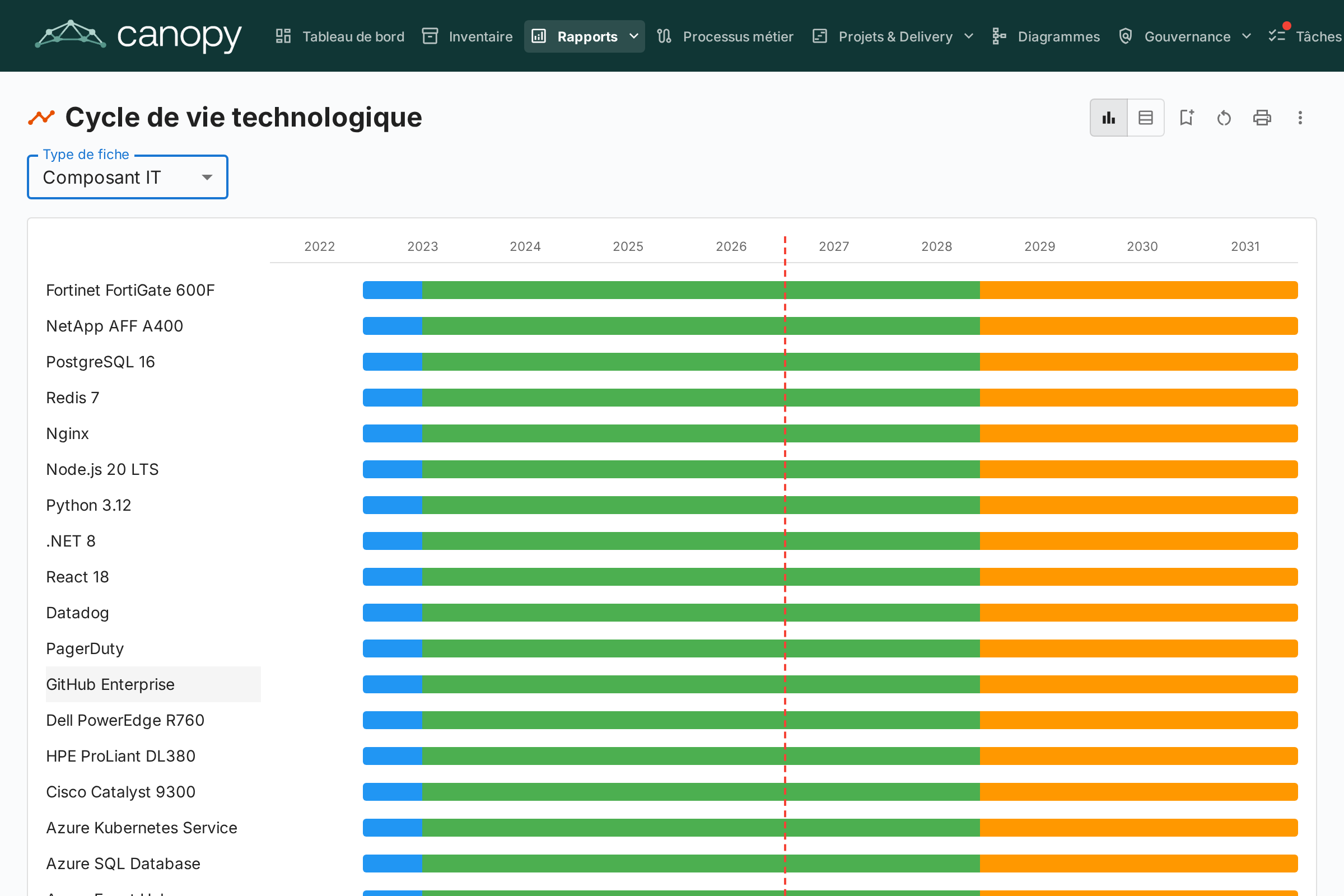Switch to table view icon
The height and width of the screenshot is (896, 1344).
1146,118
